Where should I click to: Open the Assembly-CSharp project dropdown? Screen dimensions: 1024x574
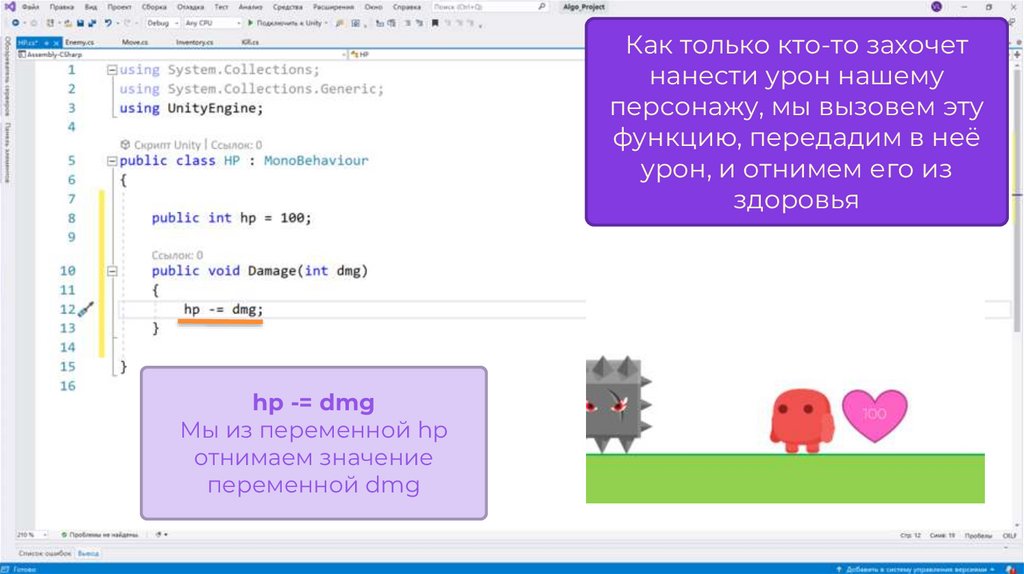pos(182,54)
